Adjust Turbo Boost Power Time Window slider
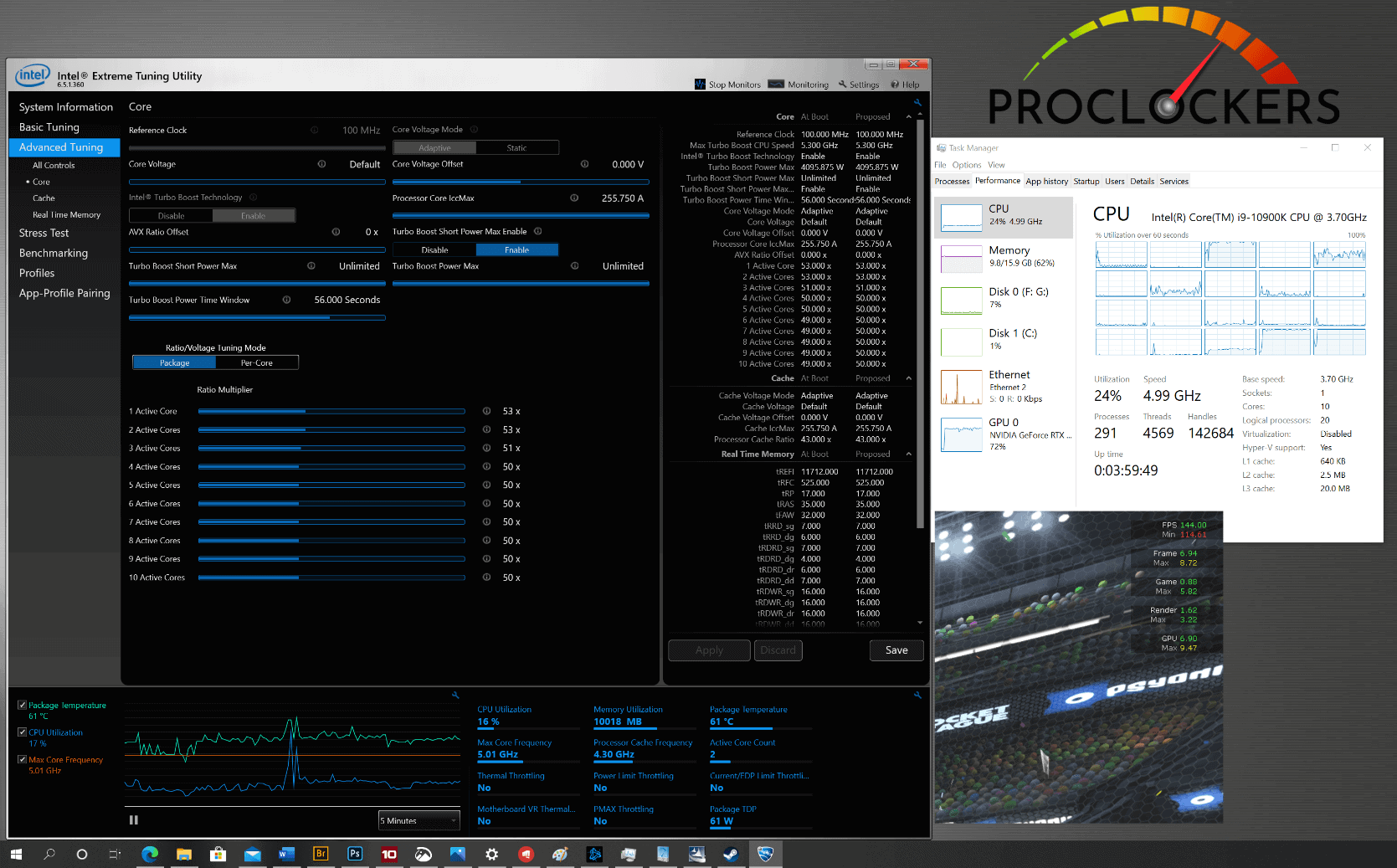This screenshot has height=868, width=1397. click(257, 317)
